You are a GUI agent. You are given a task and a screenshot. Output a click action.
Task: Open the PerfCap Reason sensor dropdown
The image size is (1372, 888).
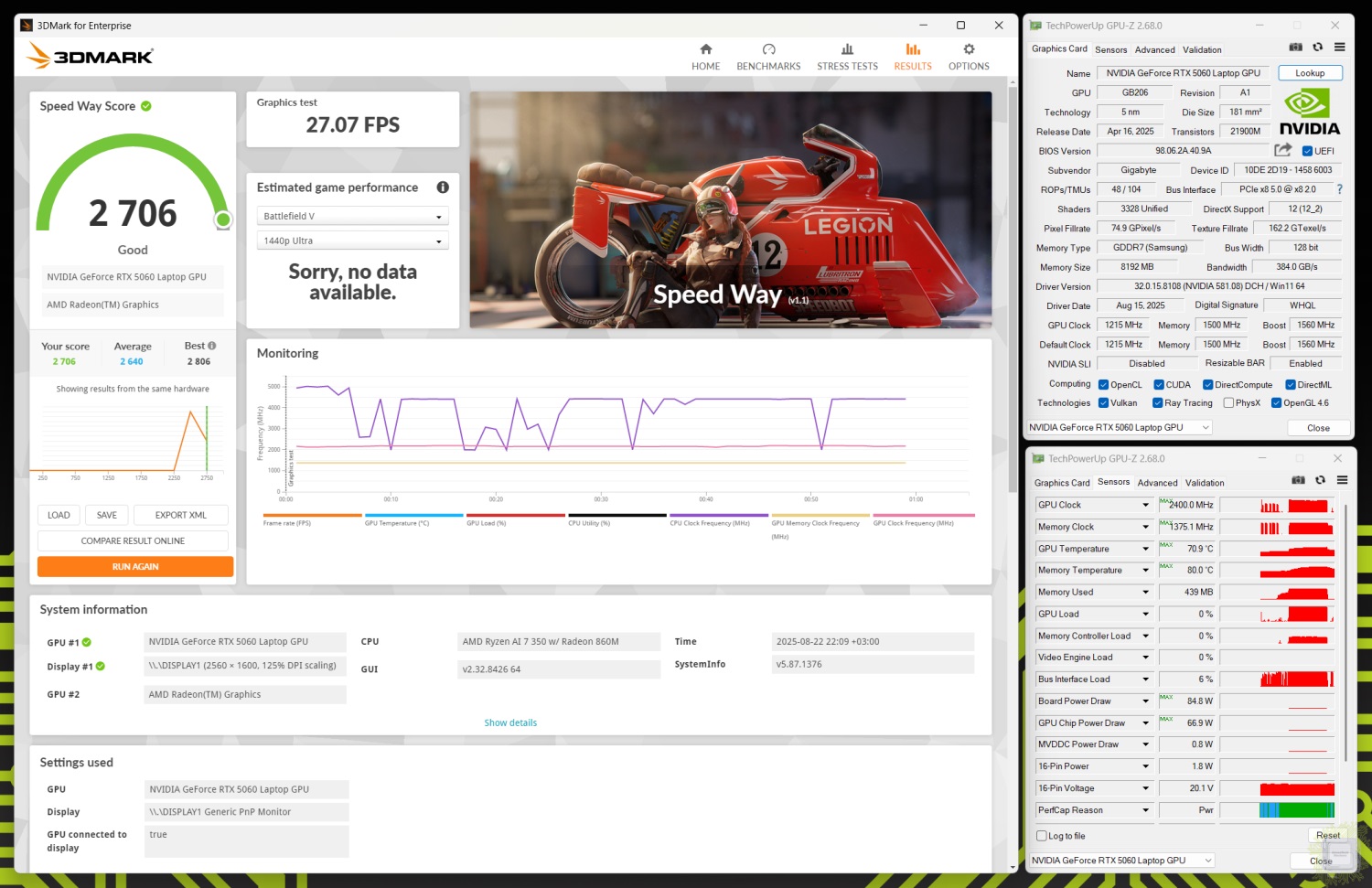[1145, 810]
